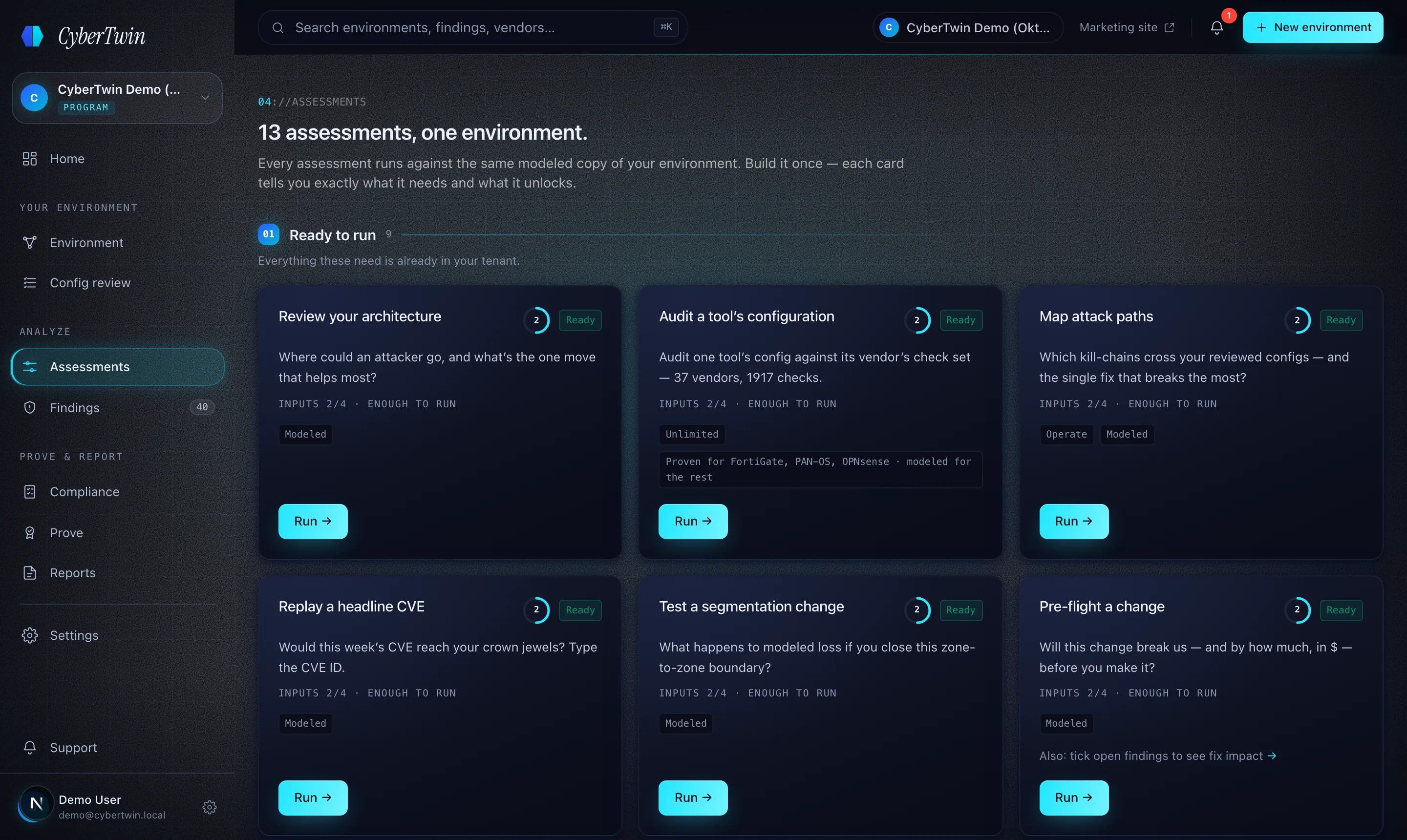The image size is (1407, 840).
Task: Open Findings with the 40 badge
Action: coord(117,408)
